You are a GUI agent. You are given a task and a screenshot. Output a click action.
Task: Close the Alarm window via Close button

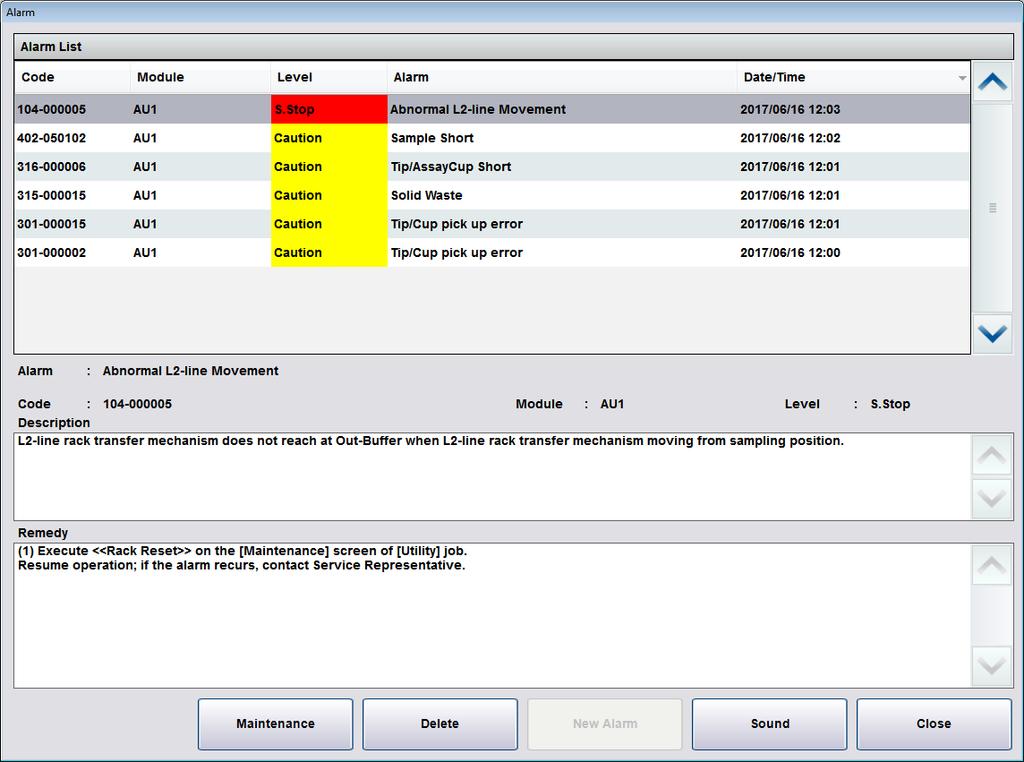pos(934,723)
